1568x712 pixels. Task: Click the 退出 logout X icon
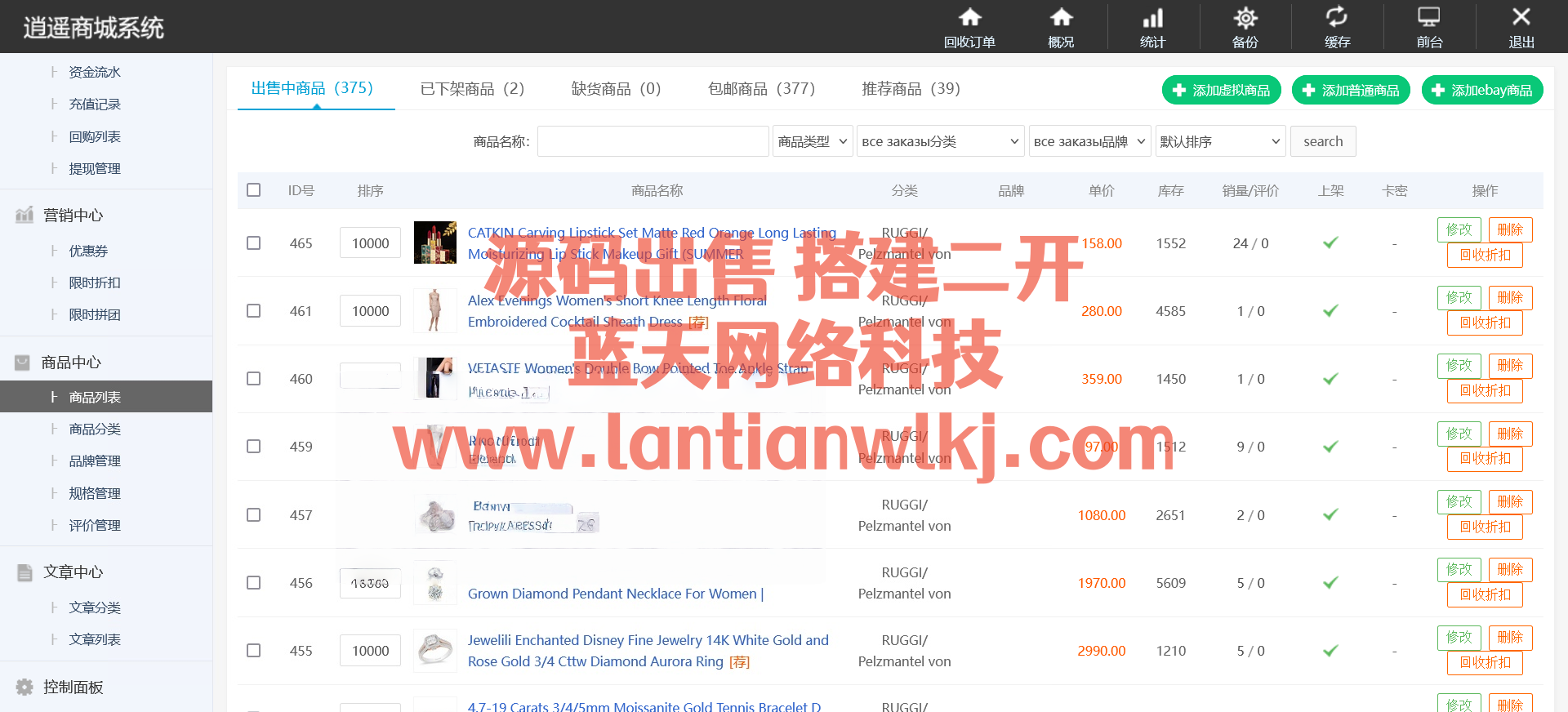(1521, 18)
